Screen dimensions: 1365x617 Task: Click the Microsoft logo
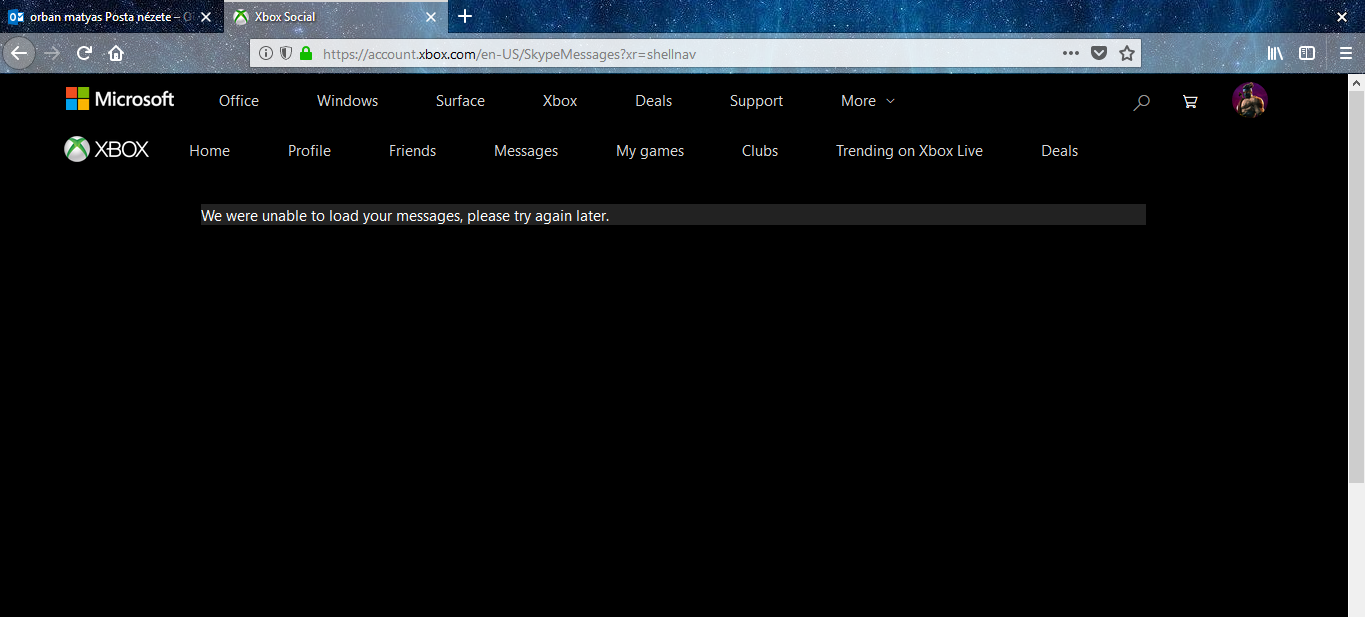tap(120, 99)
